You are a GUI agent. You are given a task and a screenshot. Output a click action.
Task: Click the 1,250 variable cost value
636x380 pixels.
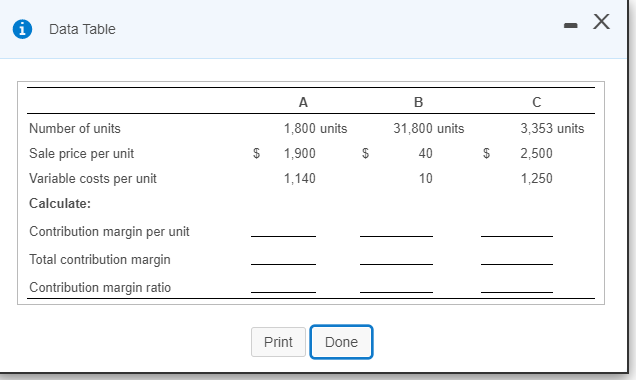pyautogui.click(x=537, y=178)
